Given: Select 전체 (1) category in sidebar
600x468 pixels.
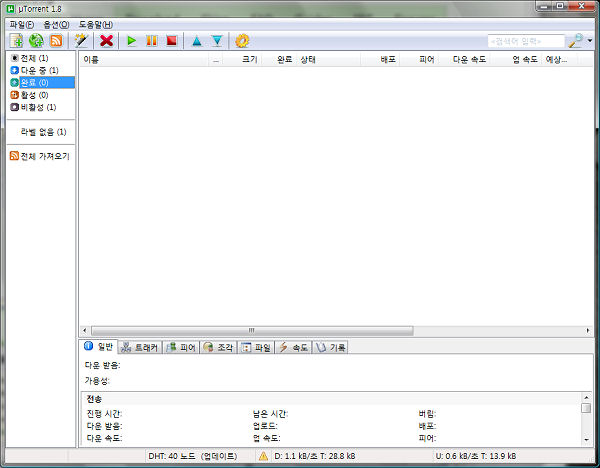Looking at the screenshot, I should (30, 58).
